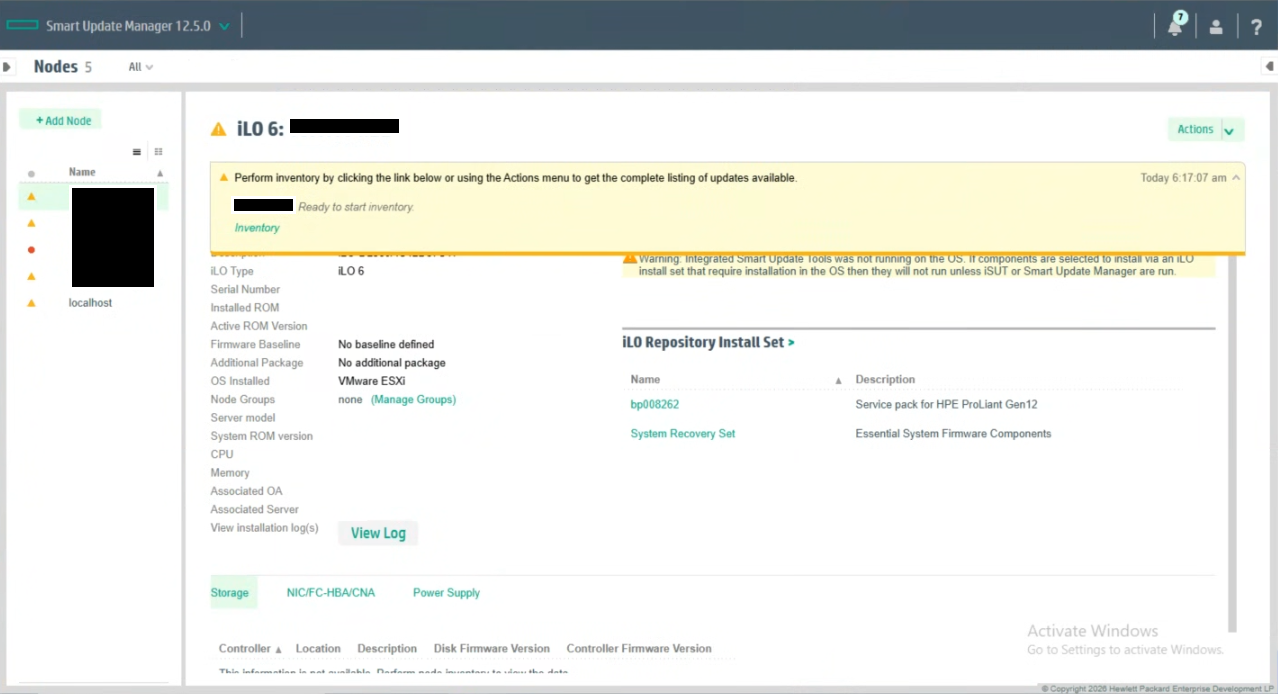Open the help question mark icon
1278x694 pixels.
(1257, 27)
